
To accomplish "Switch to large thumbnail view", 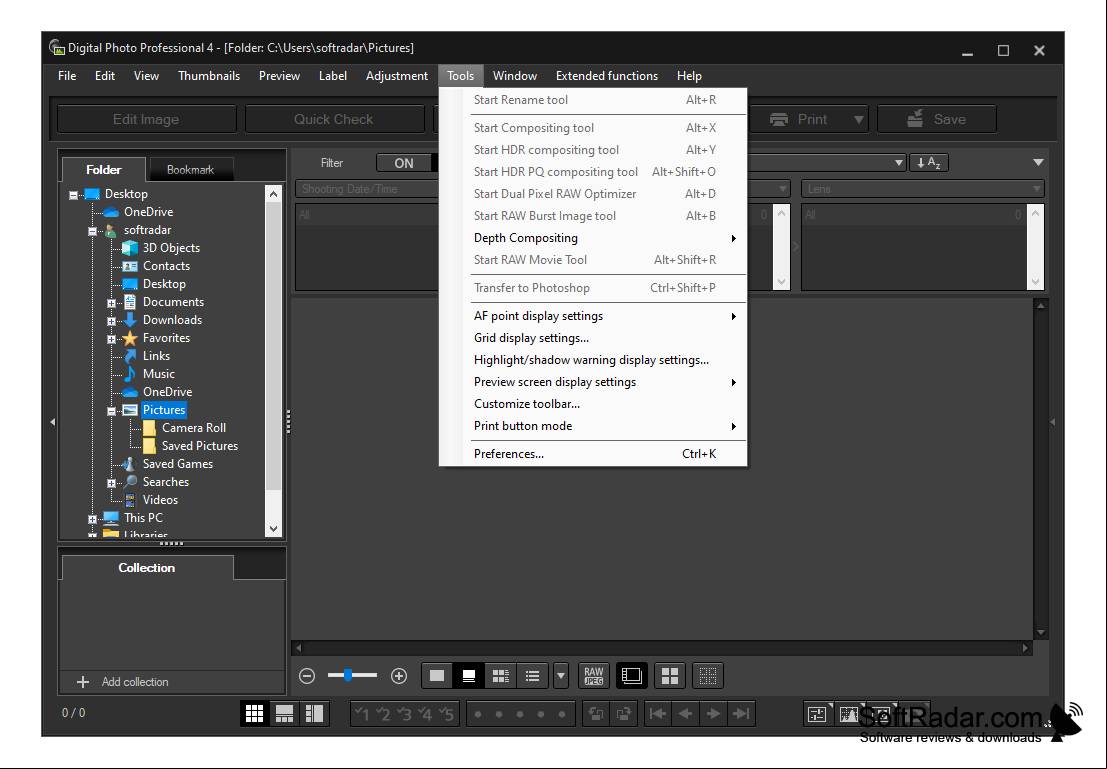I will [x=437, y=676].
